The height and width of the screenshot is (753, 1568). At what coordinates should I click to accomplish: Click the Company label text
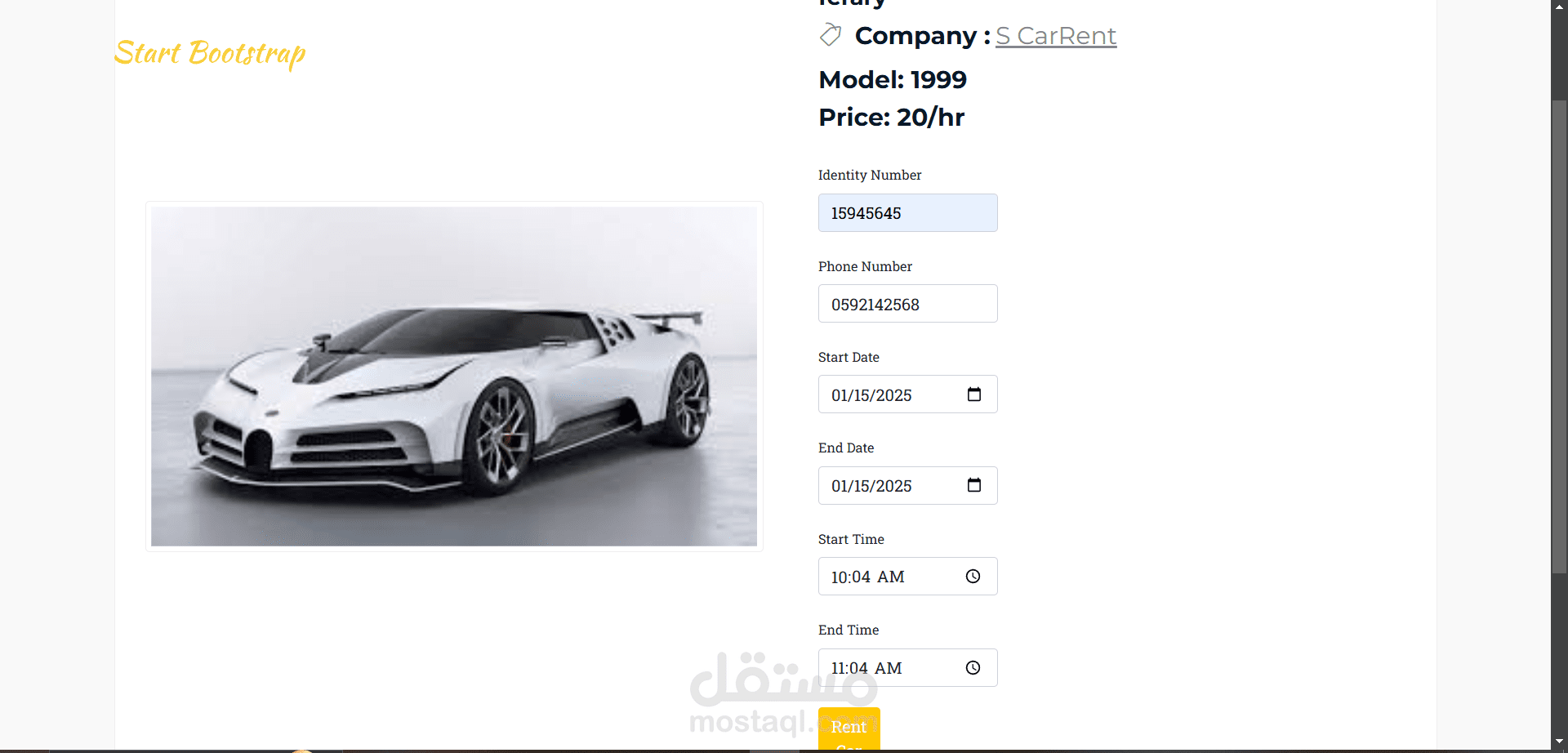point(923,36)
